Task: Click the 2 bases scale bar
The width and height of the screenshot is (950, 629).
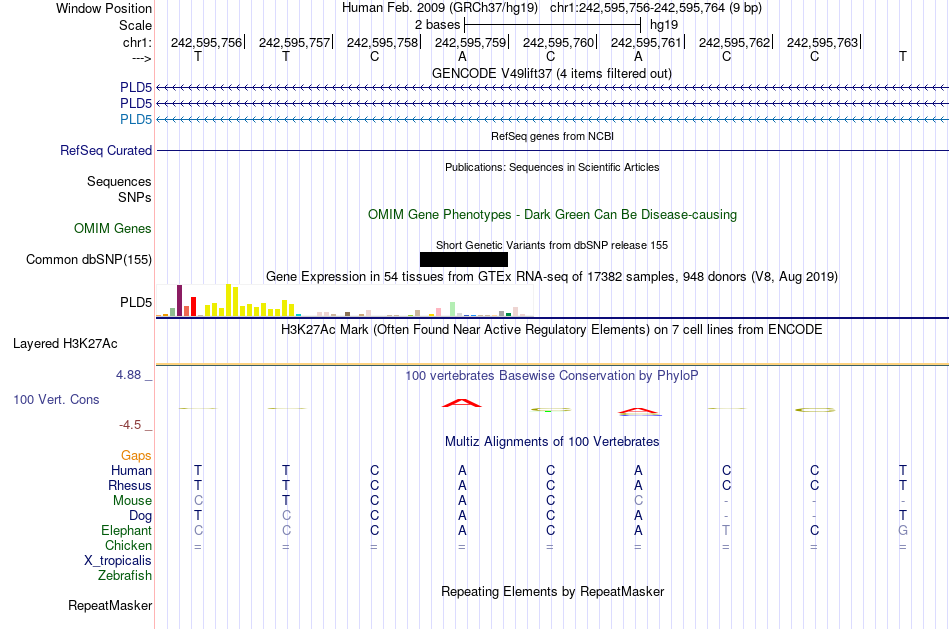Action: [552, 25]
